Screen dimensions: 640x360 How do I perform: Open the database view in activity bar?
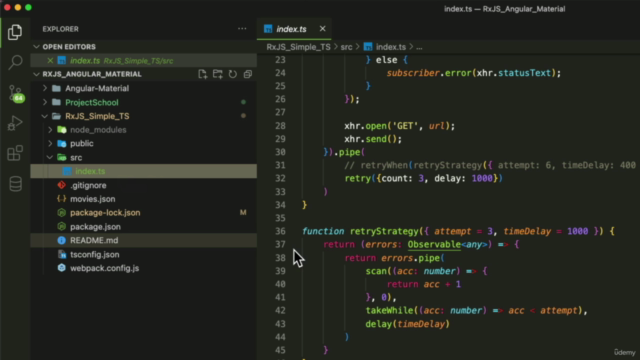pyautogui.click(x=15, y=184)
